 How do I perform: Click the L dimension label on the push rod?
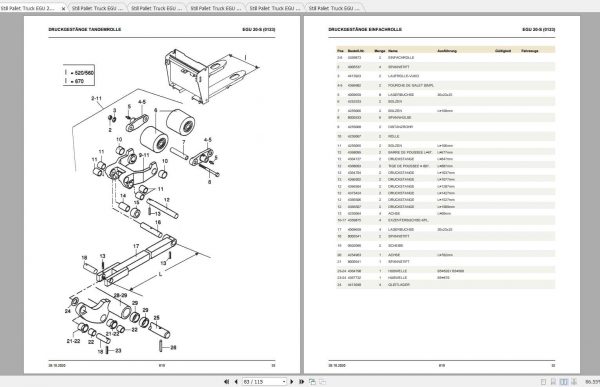tap(160, 274)
